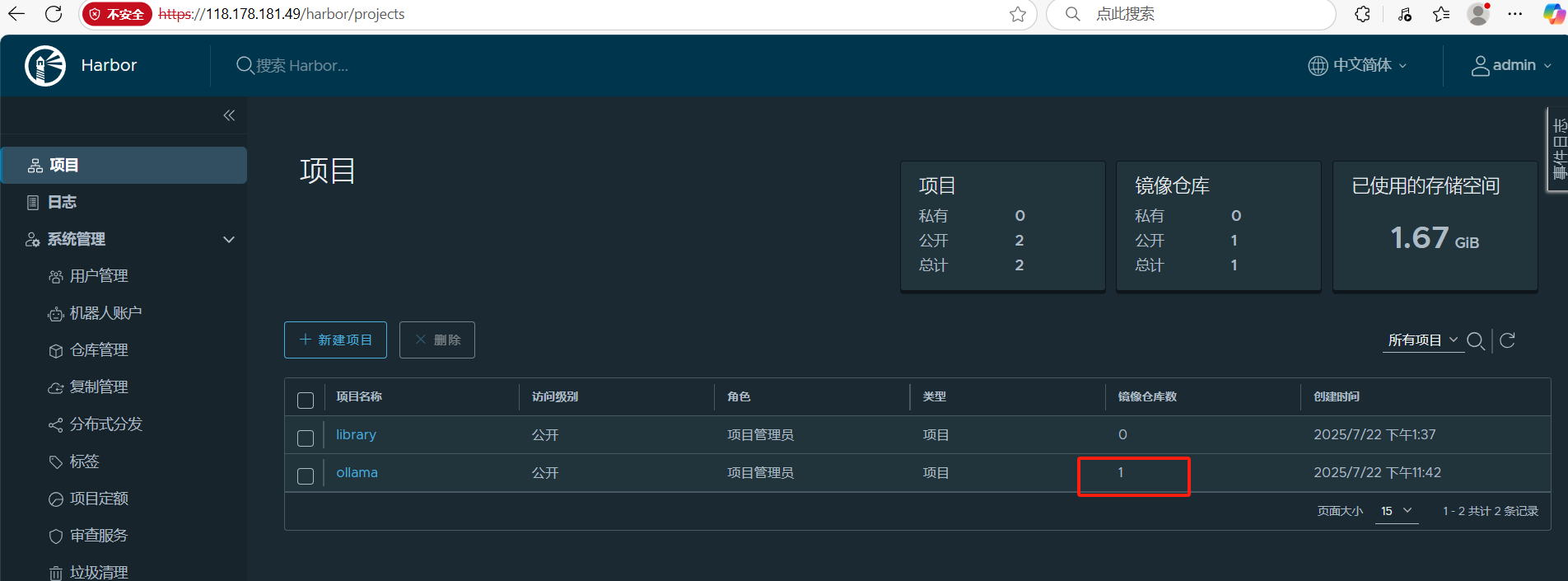1568x581 pixels.
Task: Refresh the project list
Action: coord(1508,340)
